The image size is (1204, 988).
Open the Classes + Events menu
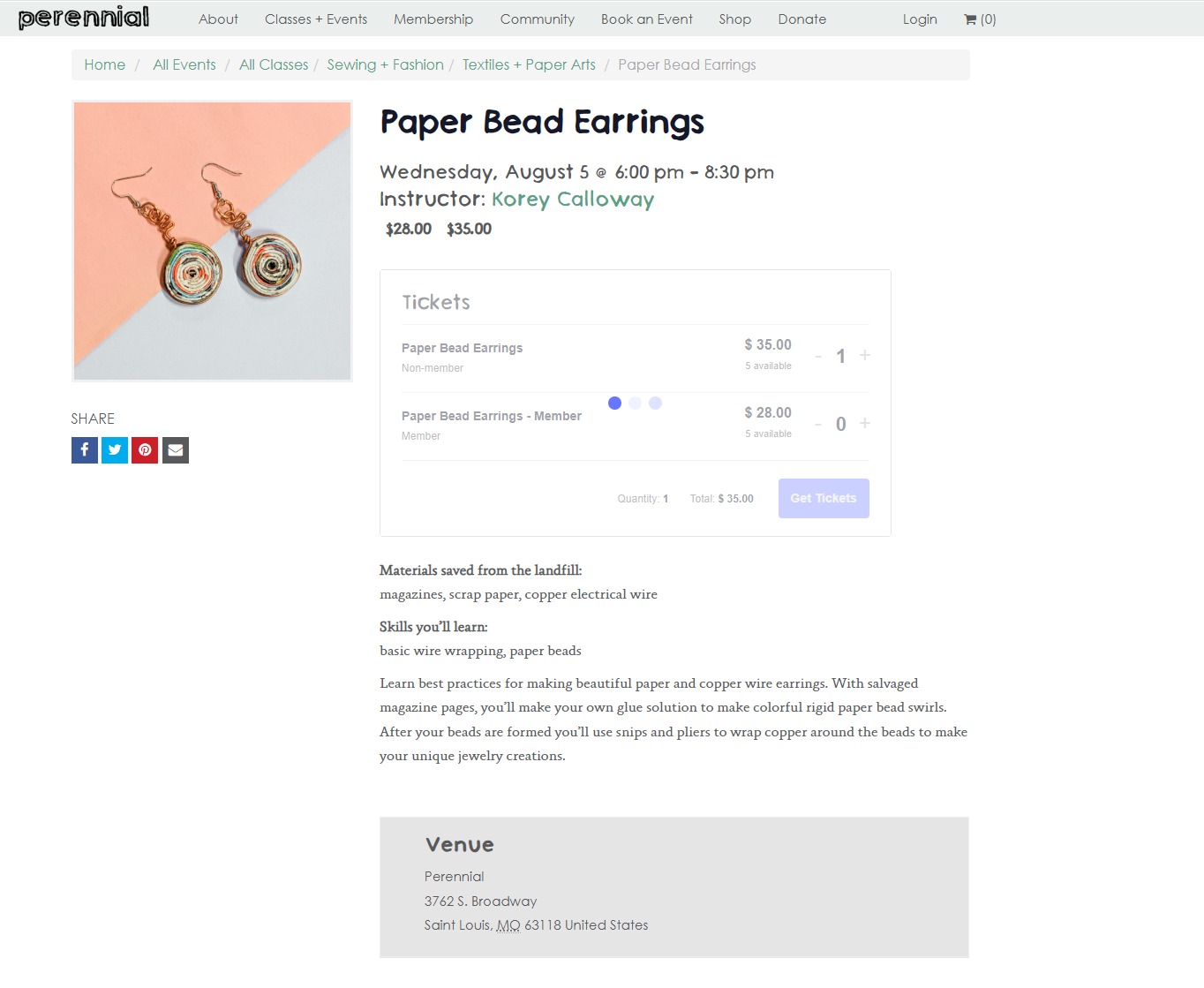pos(316,19)
